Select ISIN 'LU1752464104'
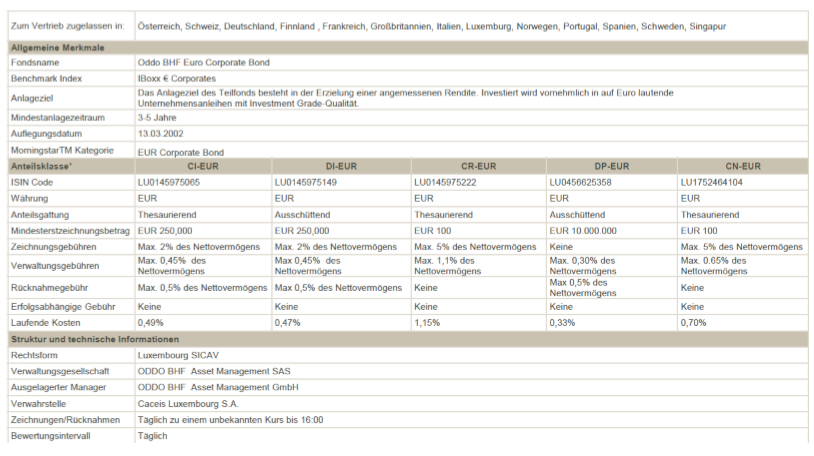 [x=712, y=182]
